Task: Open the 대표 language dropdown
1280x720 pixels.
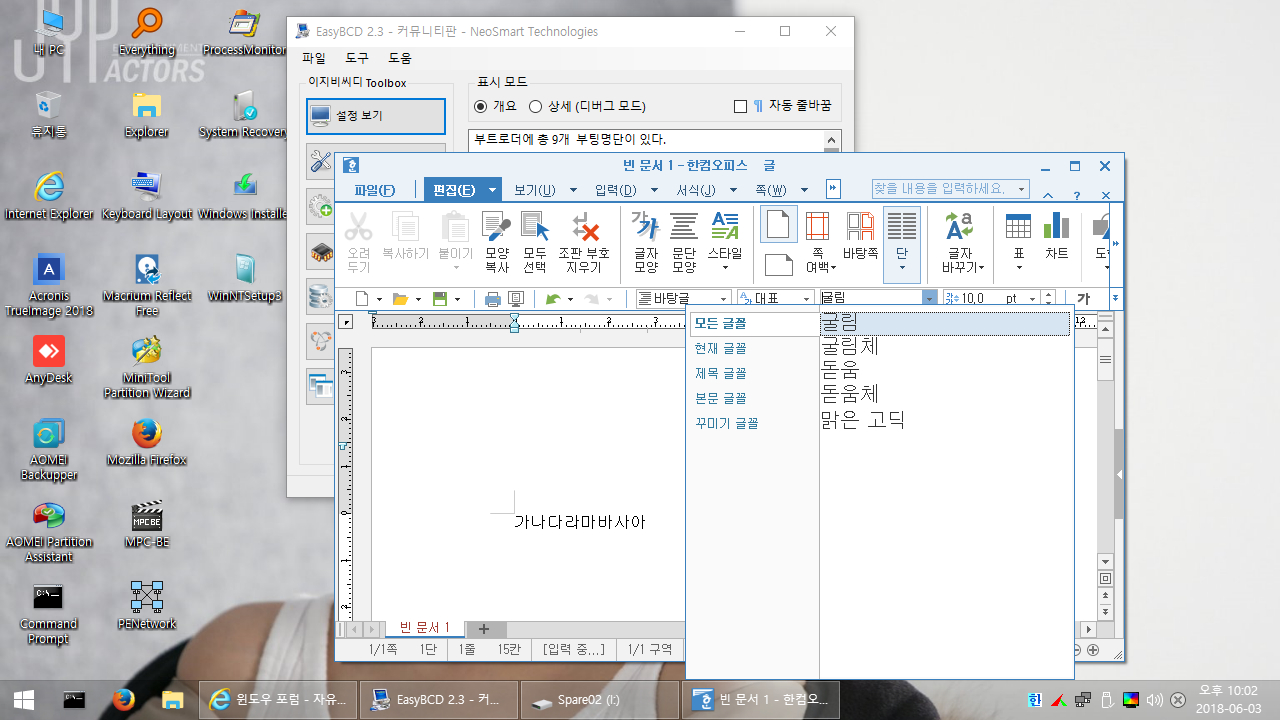Action: pos(807,298)
